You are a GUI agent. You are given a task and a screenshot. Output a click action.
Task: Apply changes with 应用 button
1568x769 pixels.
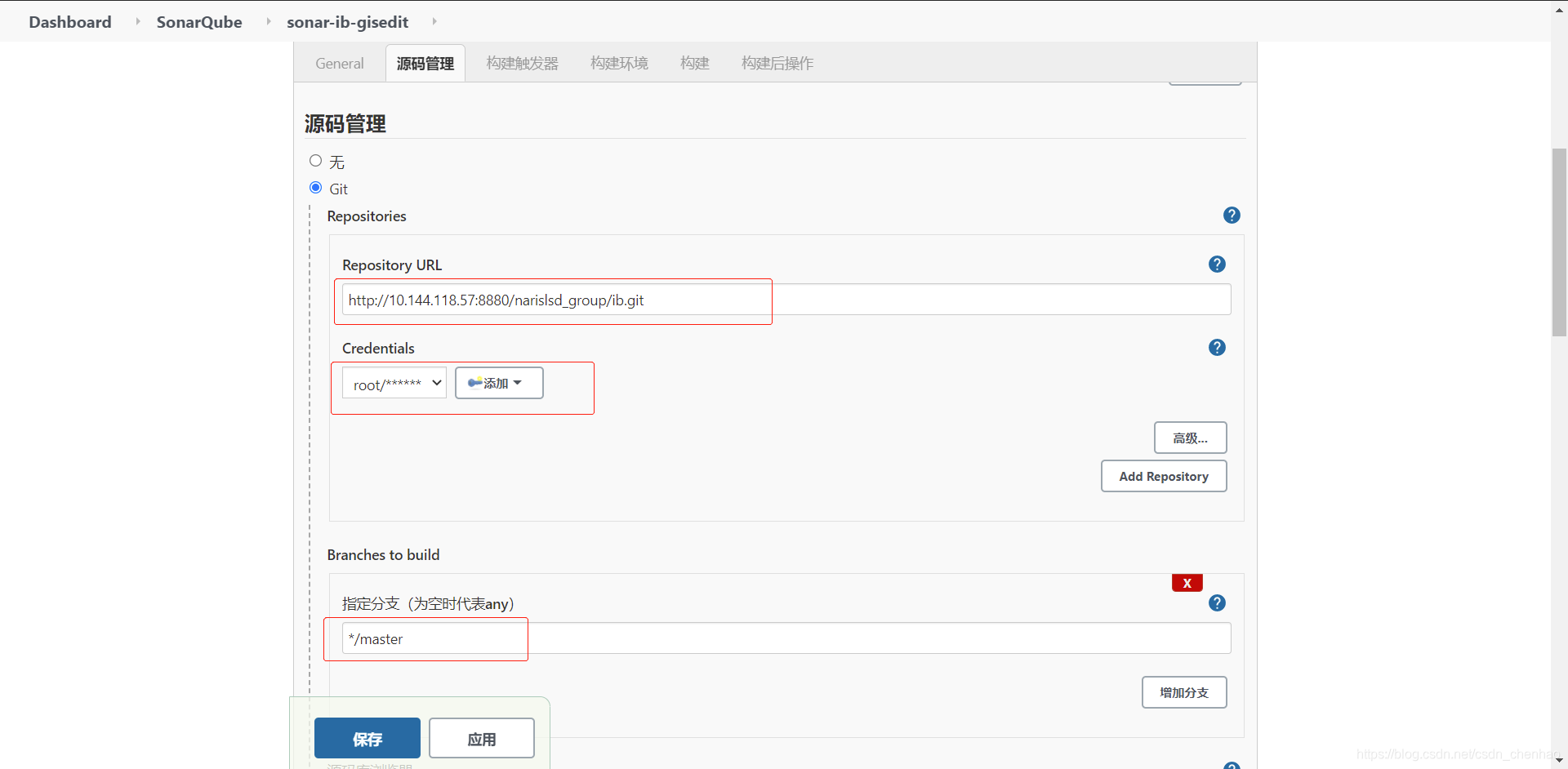[x=482, y=739]
